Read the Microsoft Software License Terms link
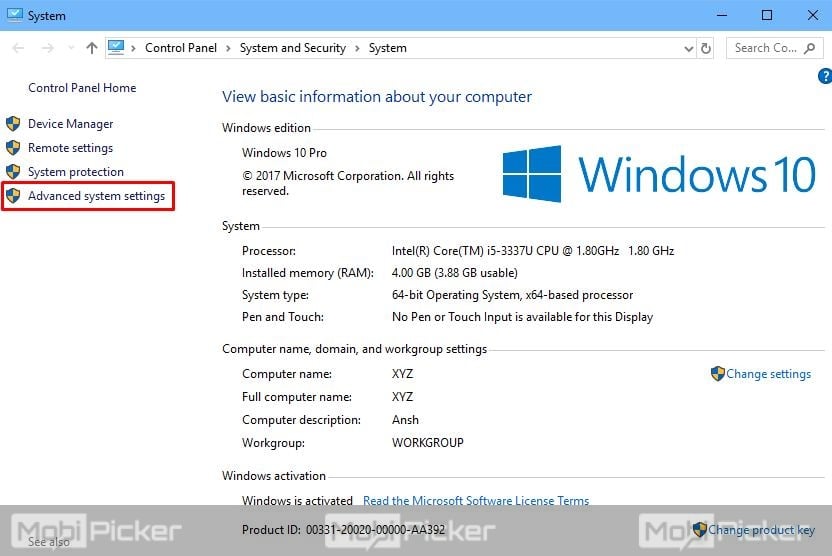 pyautogui.click(x=476, y=500)
